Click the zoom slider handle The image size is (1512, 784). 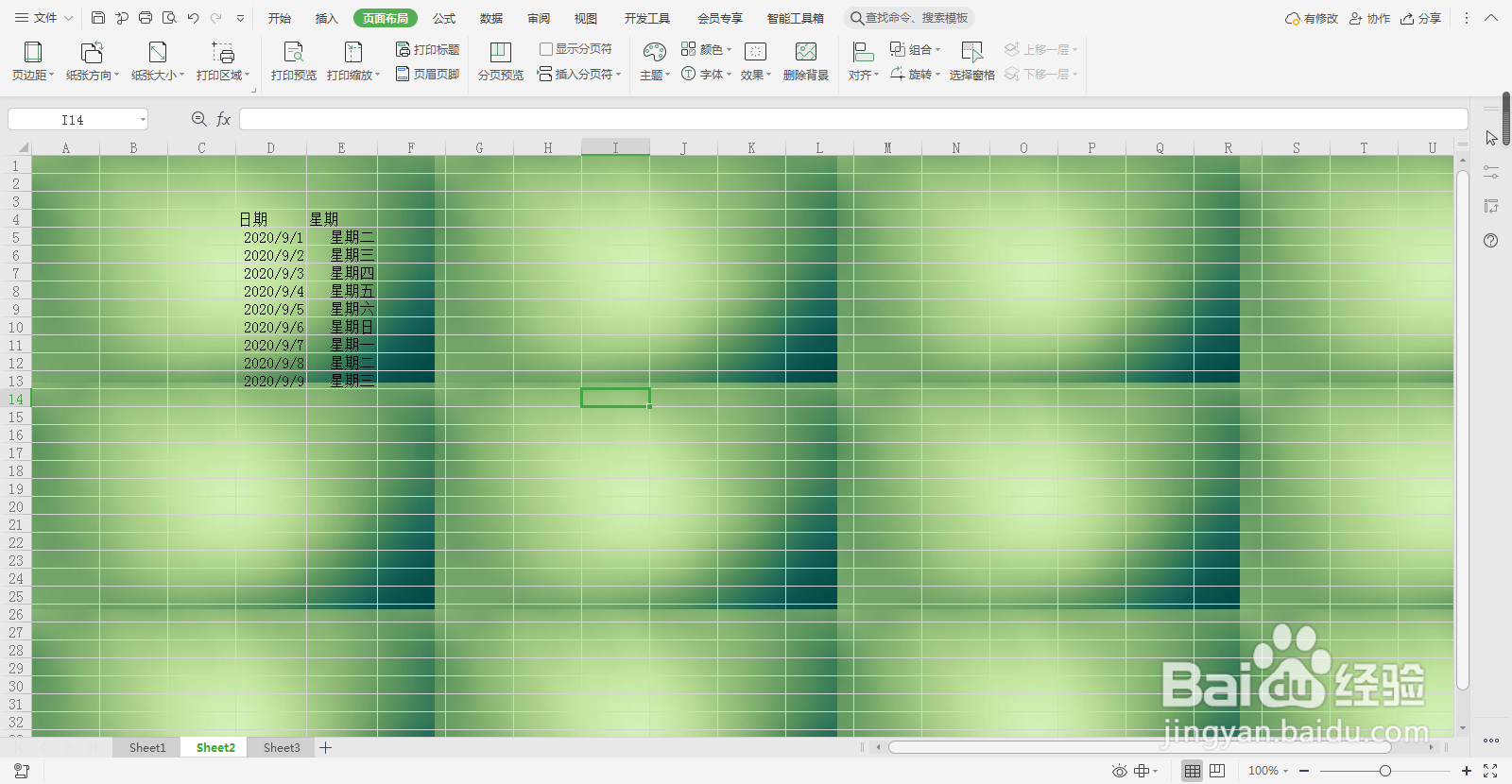(x=1385, y=771)
